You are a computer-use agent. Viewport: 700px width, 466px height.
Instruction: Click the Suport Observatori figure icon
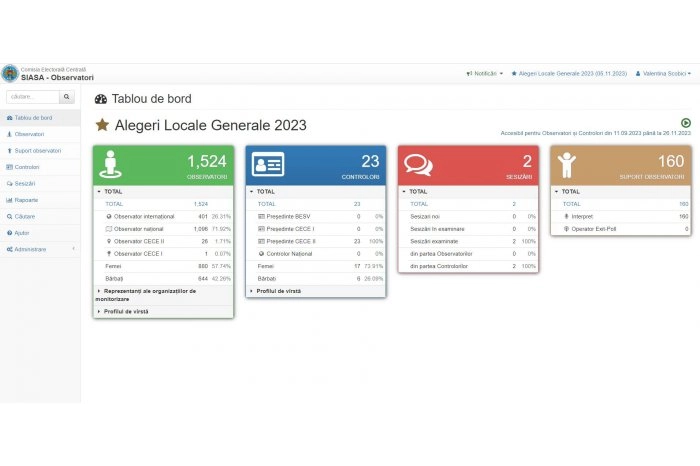pyautogui.click(x=567, y=164)
